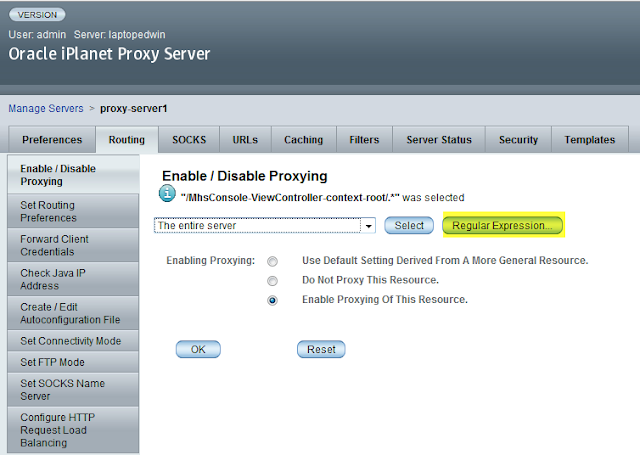640x455 pixels.
Task: Open Set FTP Mode
Action: click(x=73, y=362)
